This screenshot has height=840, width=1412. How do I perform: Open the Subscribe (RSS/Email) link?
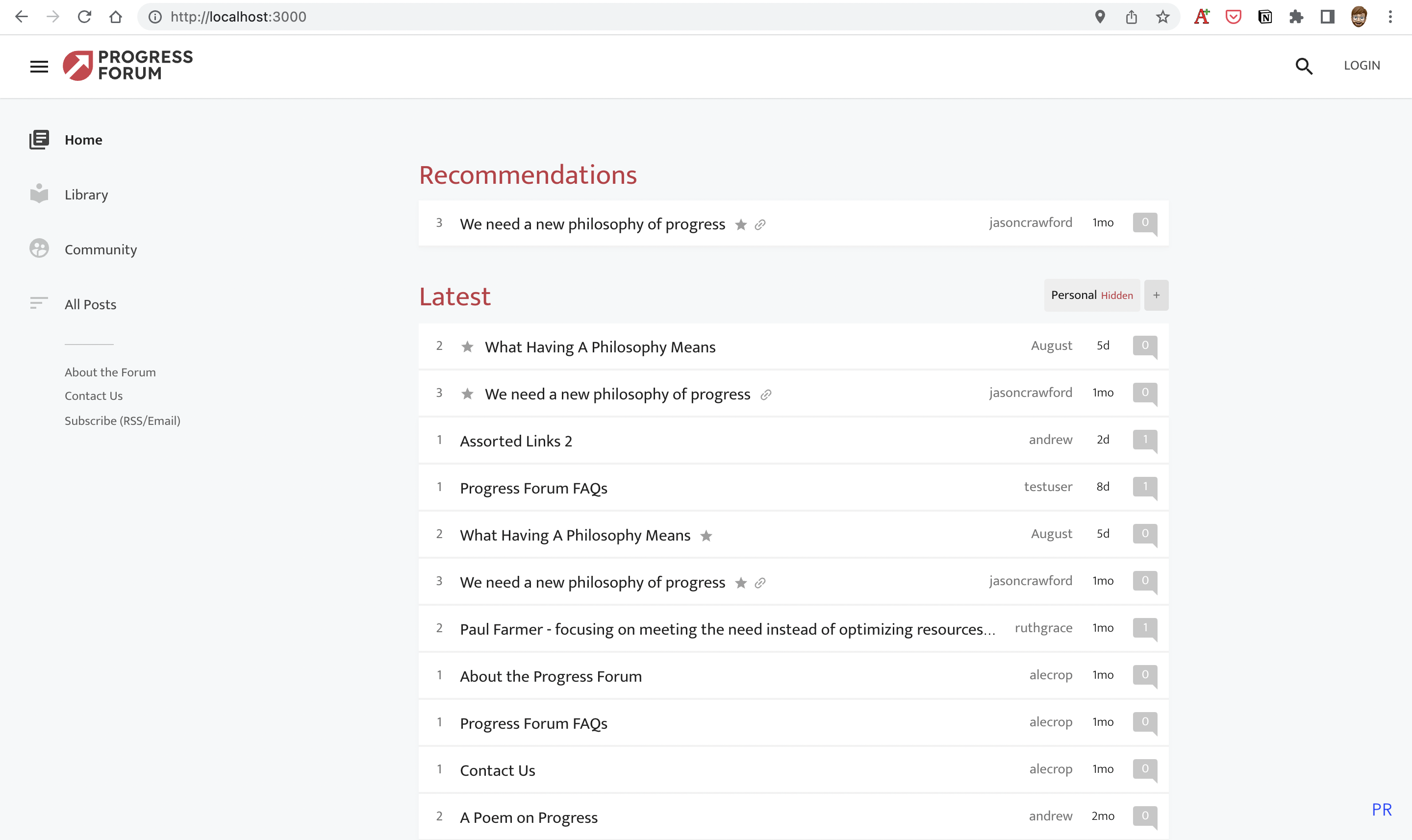(122, 420)
